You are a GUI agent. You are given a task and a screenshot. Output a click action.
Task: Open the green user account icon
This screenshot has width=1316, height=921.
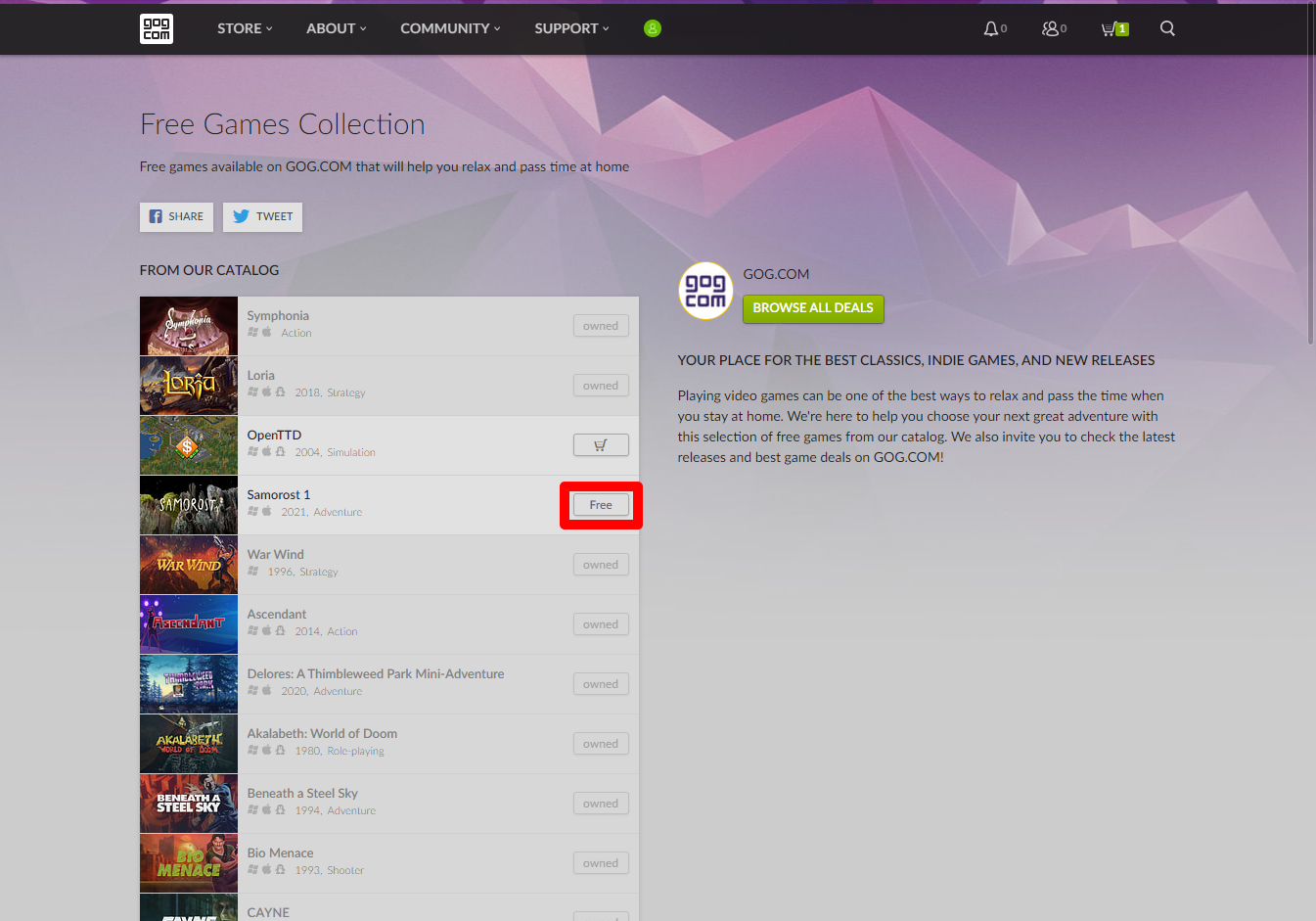tap(653, 28)
